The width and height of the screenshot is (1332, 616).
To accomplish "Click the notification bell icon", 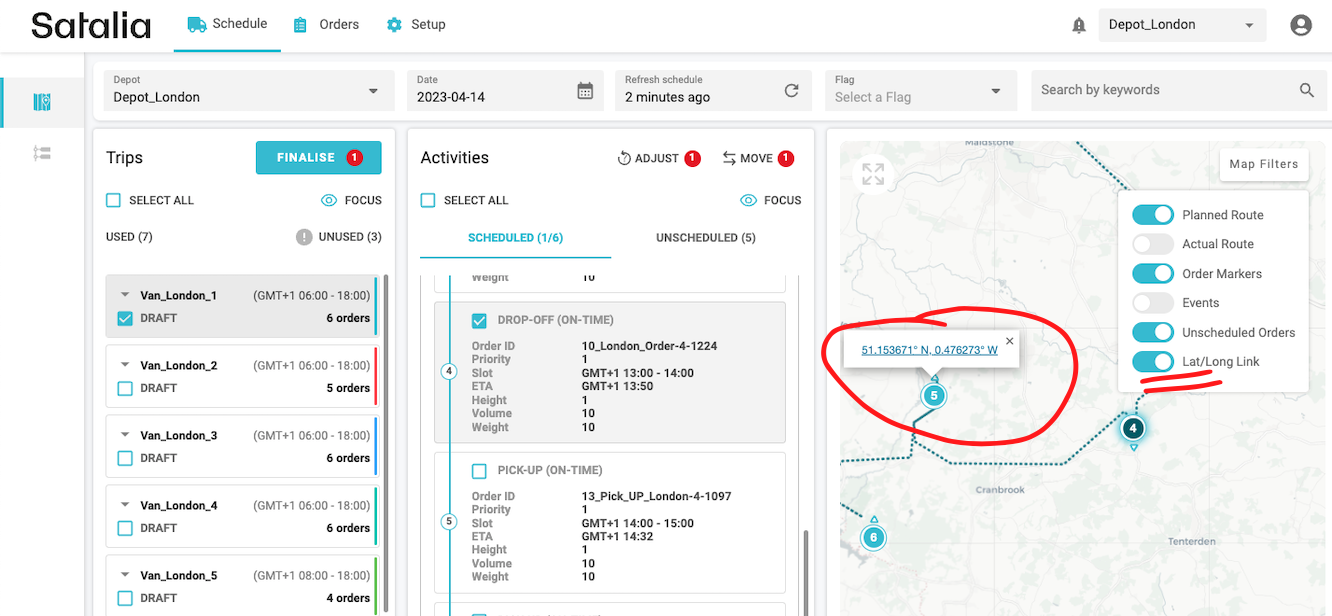I will 1078,26.
